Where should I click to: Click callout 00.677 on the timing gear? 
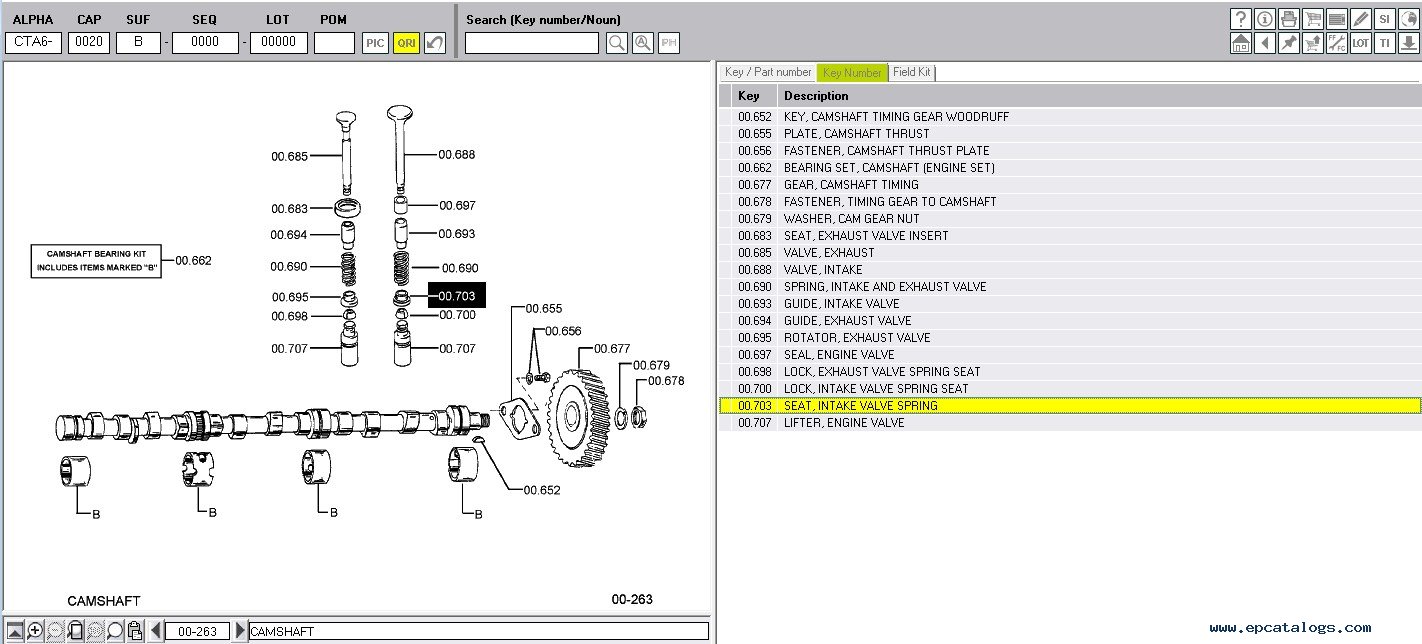click(x=612, y=349)
